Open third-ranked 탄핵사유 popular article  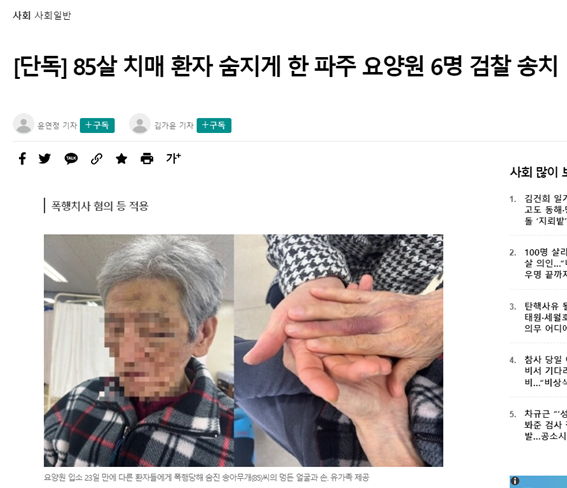(545, 317)
